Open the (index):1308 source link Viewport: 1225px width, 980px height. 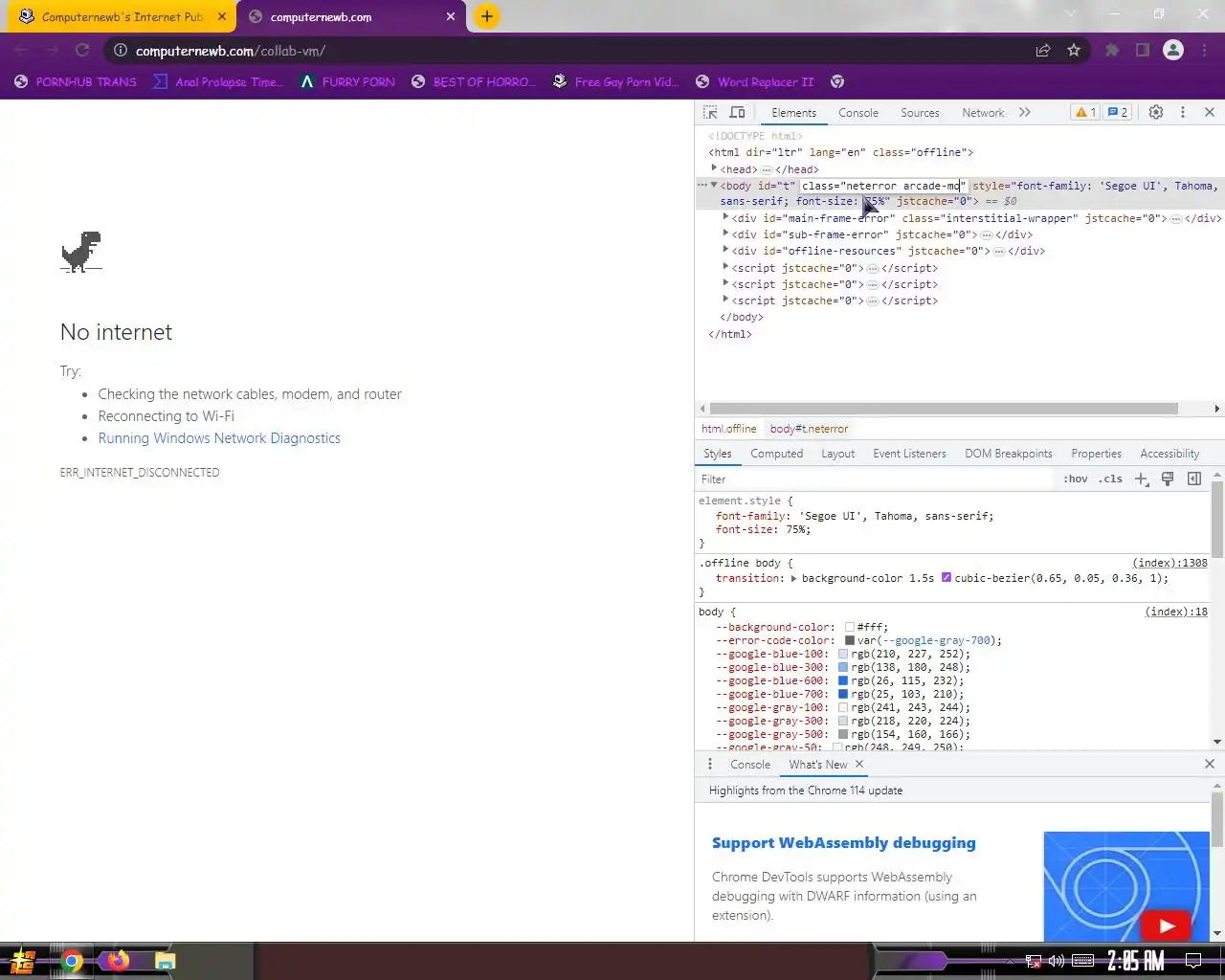(x=1169, y=563)
